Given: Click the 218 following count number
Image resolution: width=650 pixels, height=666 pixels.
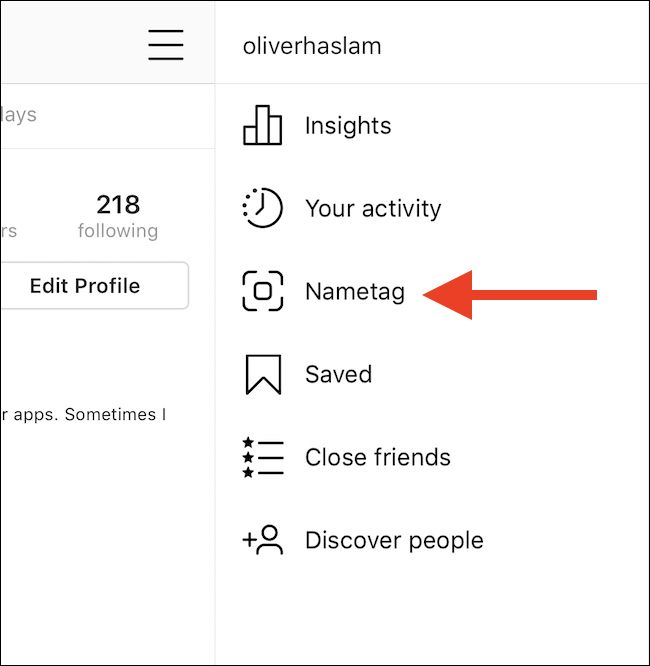Looking at the screenshot, I should (118, 205).
